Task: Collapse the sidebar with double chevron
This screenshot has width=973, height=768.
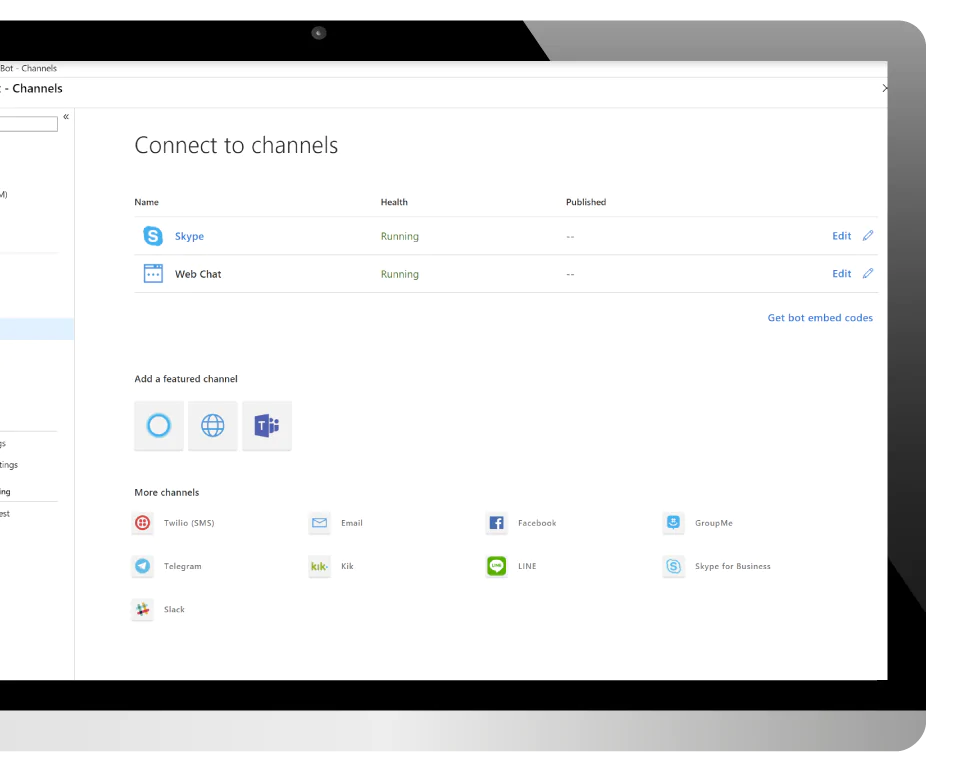Action: point(66,117)
